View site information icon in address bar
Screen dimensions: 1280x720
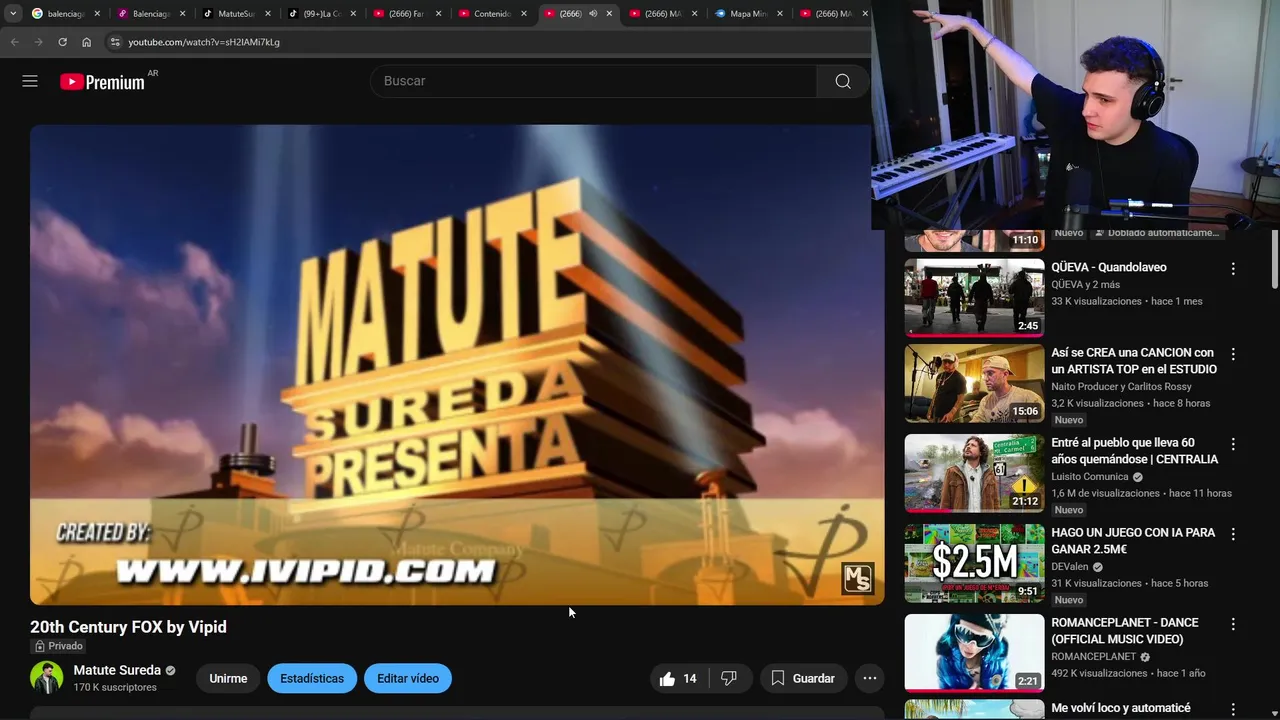coord(115,42)
